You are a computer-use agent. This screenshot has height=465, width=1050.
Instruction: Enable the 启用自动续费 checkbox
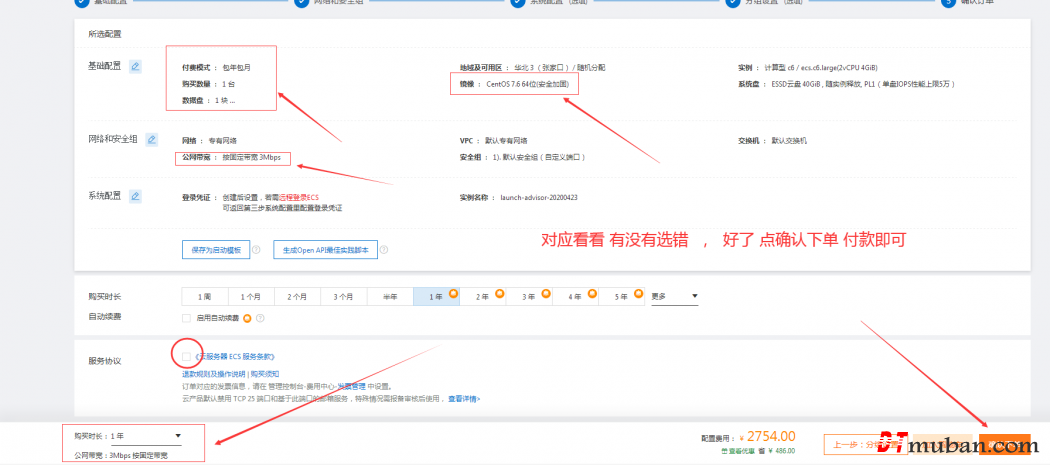click(186, 318)
